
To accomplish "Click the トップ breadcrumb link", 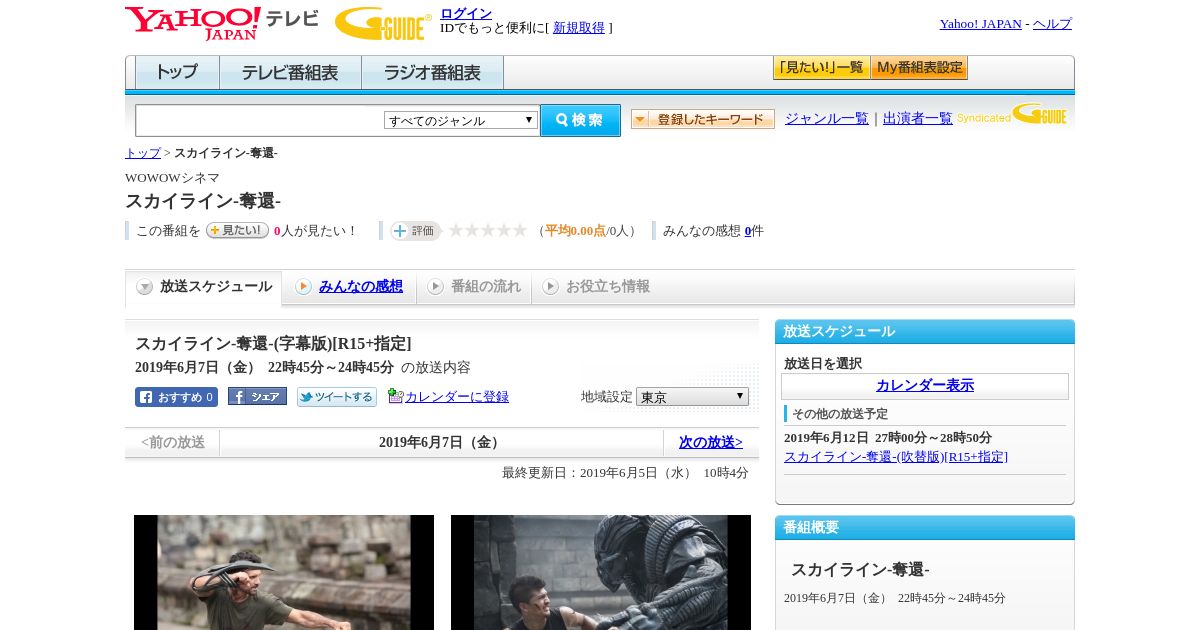I will 143,153.
